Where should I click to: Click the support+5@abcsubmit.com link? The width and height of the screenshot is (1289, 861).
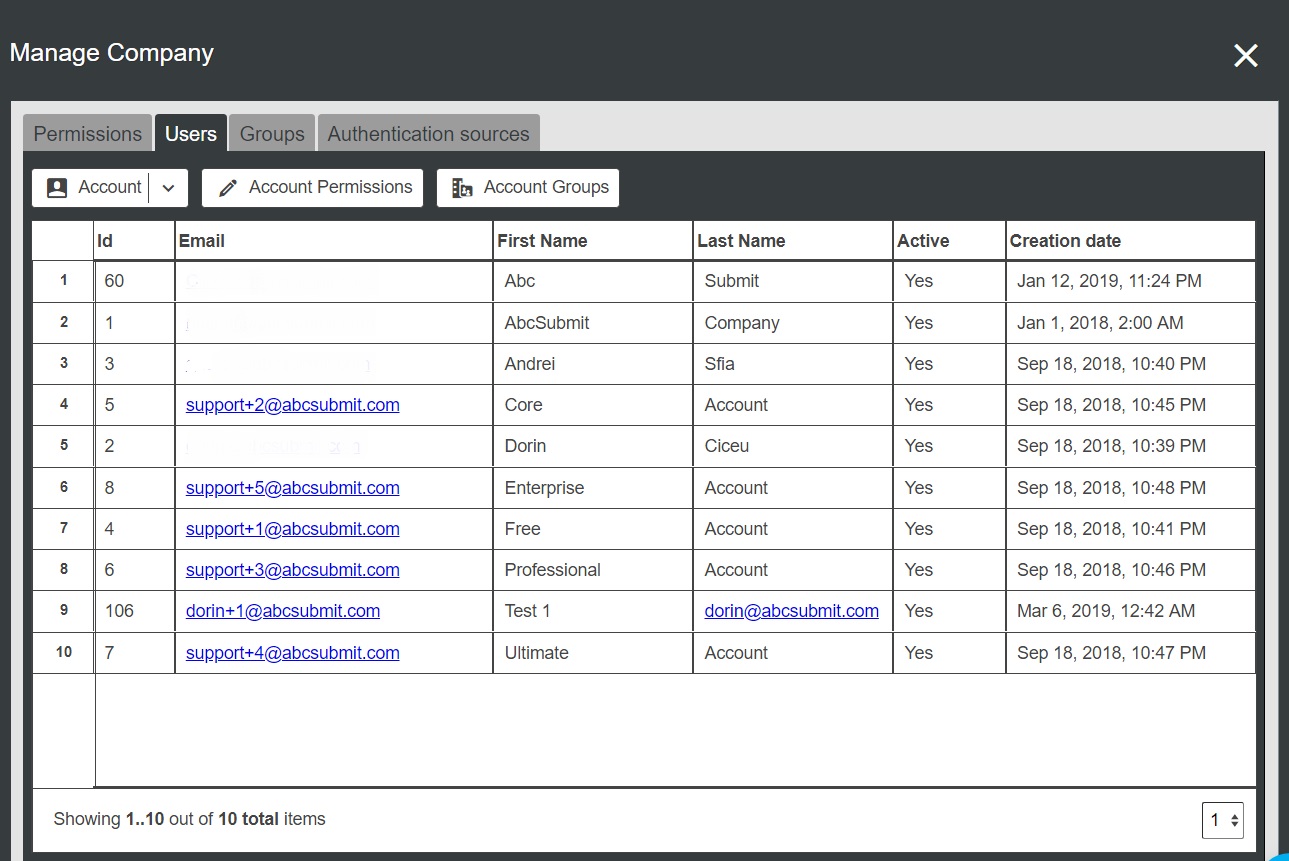[x=292, y=488]
